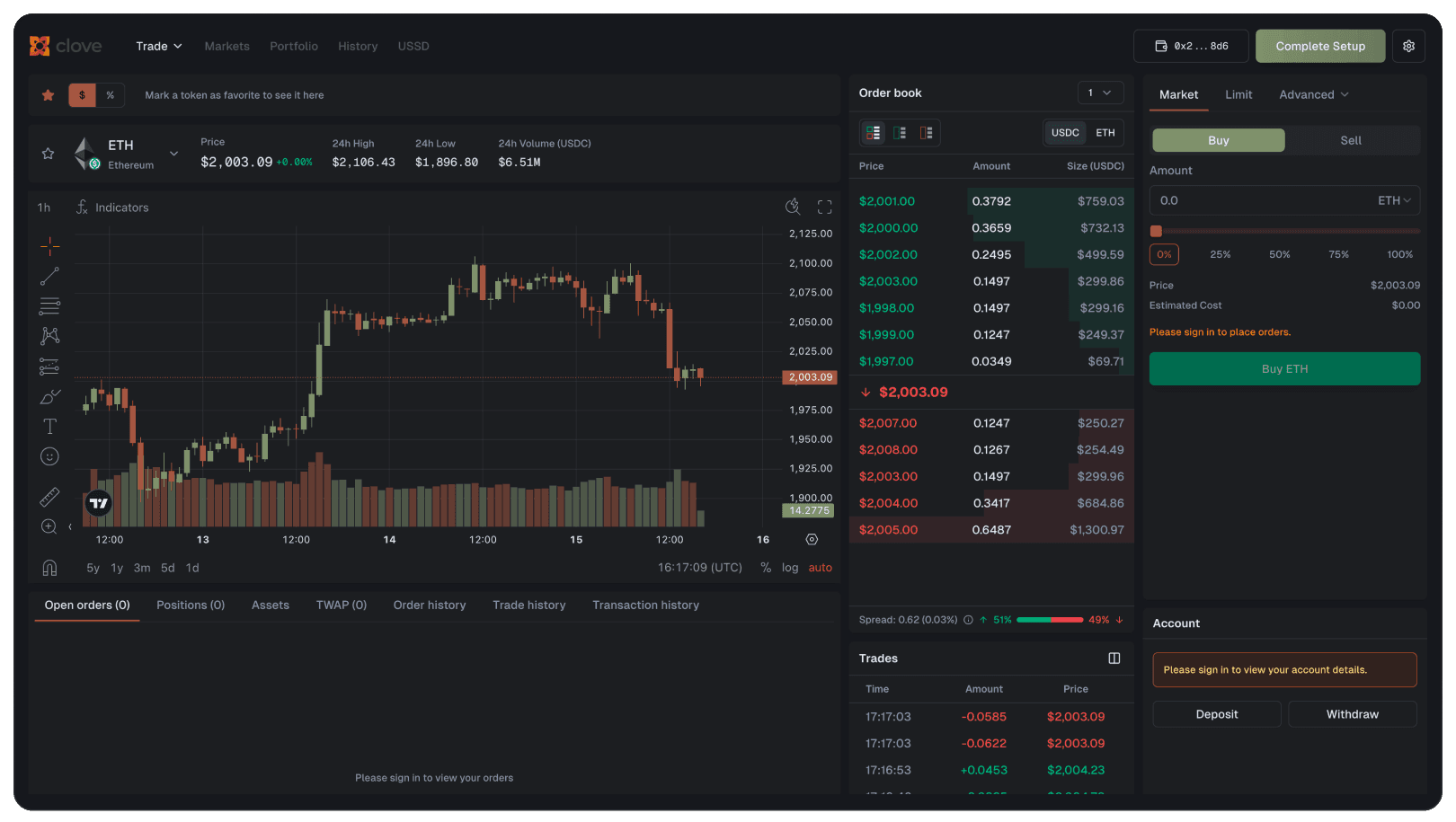Click the TradingView logo on chart
The image size is (1456, 822).
pos(99,503)
